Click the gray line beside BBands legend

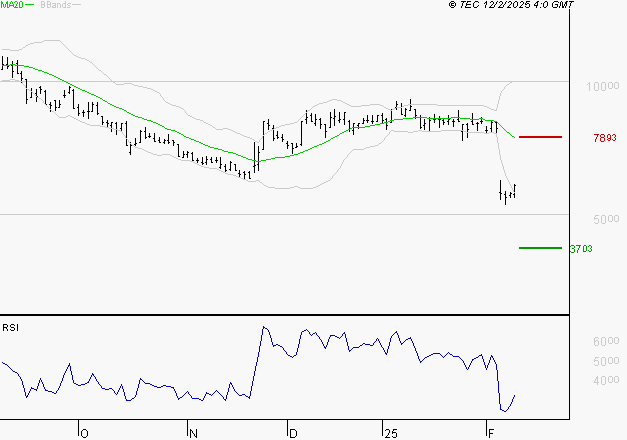pyautogui.click(x=76, y=5)
